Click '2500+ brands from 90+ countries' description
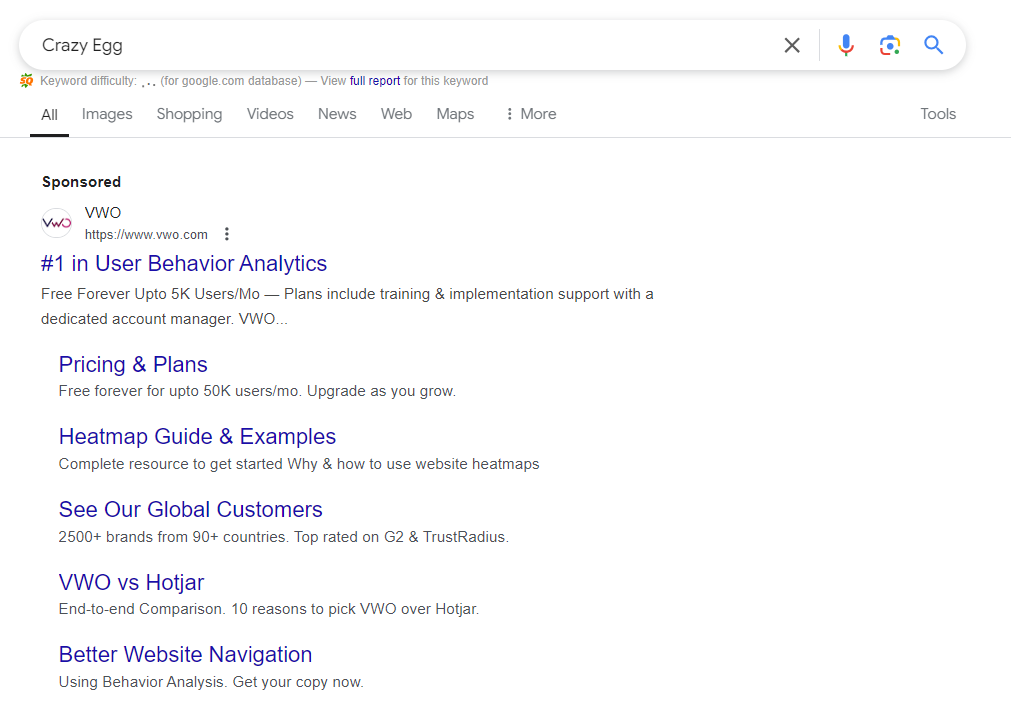1011x704 pixels. (284, 537)
